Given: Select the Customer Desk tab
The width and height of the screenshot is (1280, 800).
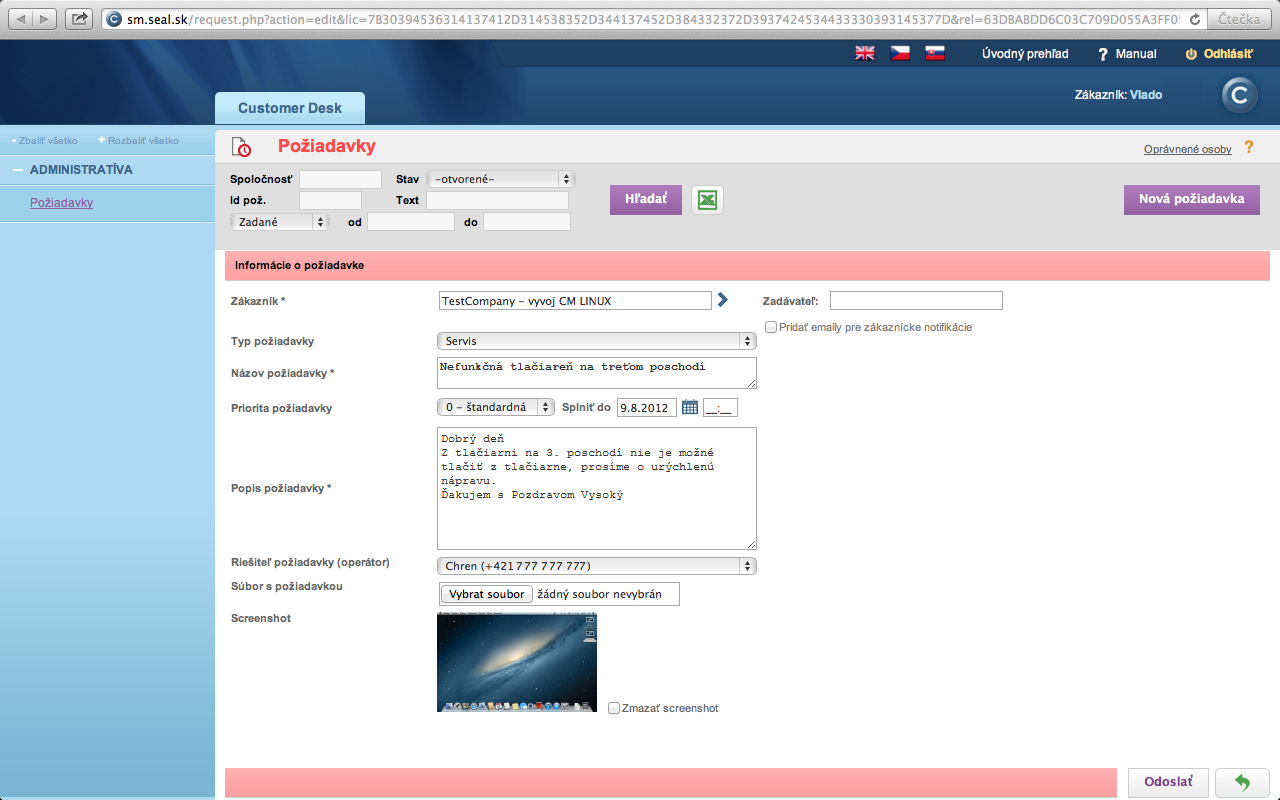Looking at the screenshot, I should [290, 108].
